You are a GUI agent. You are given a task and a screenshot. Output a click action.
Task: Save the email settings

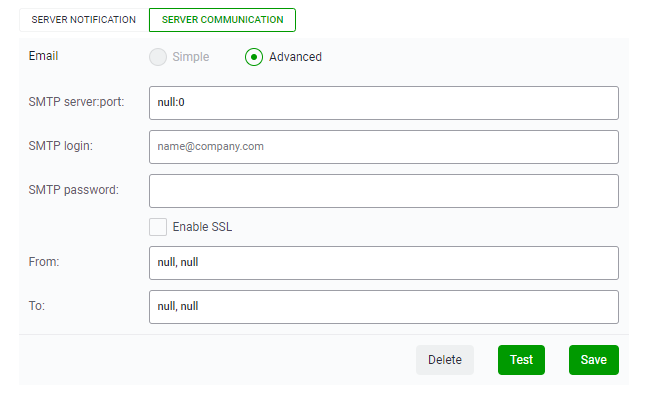[x=594, y=359]
